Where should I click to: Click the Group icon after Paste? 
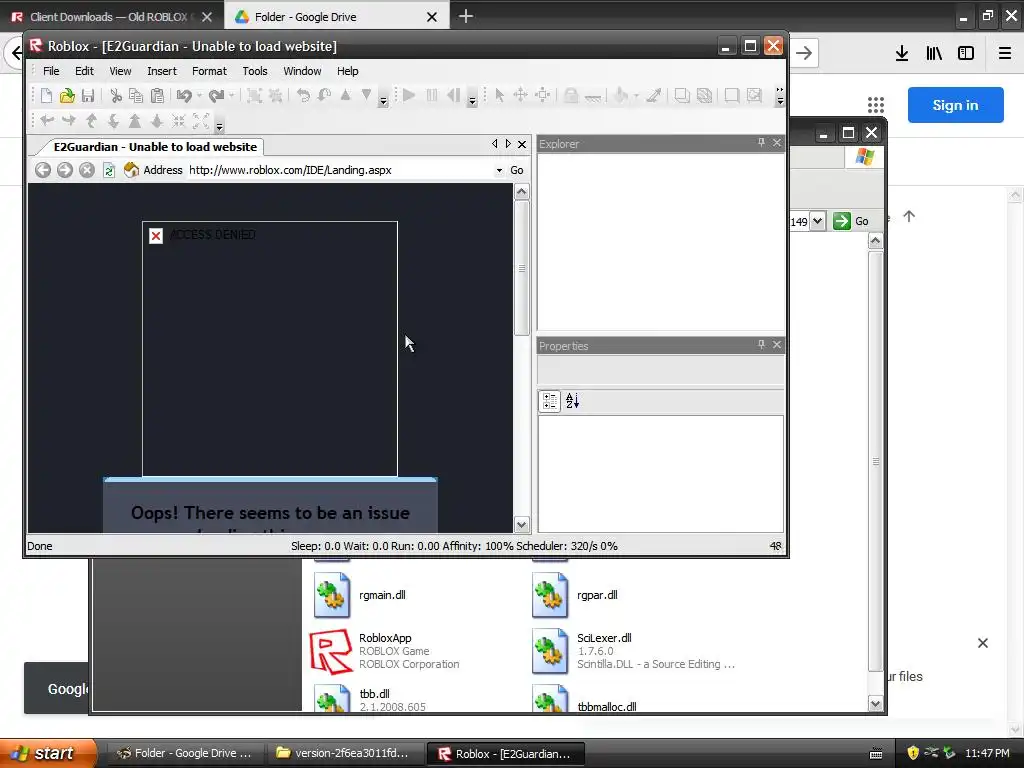point(254,96)
